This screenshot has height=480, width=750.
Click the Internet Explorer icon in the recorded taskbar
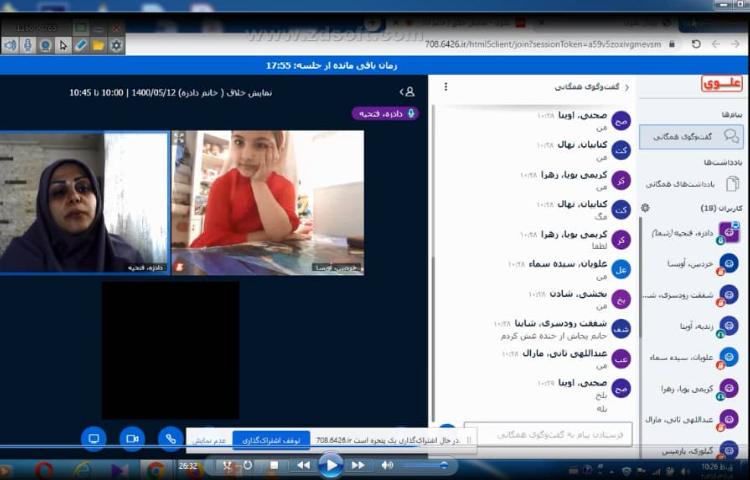83,471
